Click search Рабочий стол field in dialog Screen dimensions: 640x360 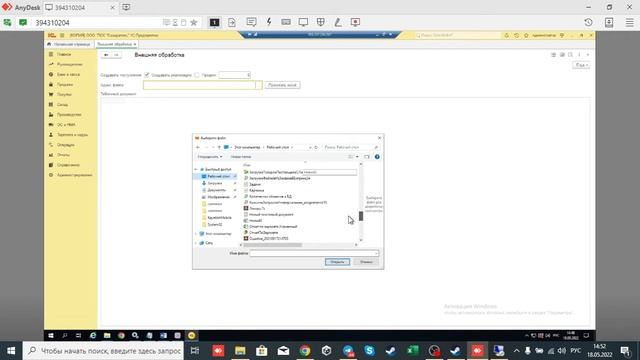click(351, 147)
